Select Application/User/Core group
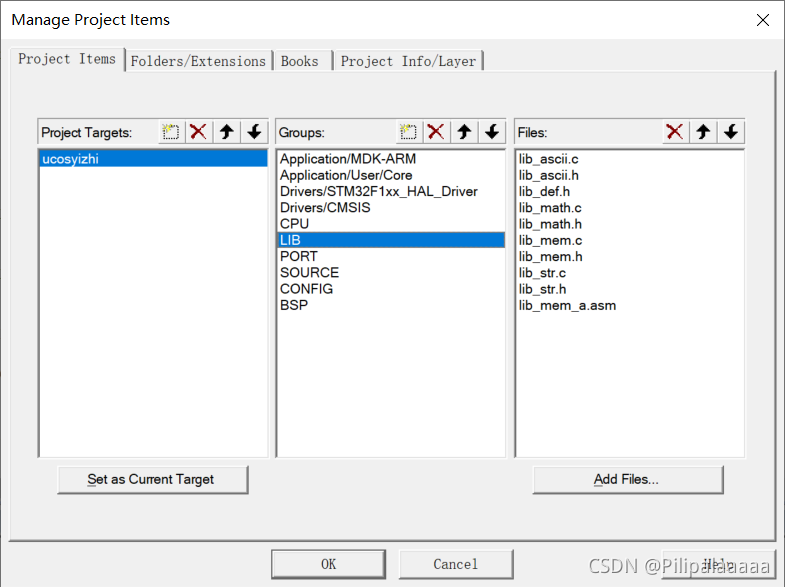 (x=391, y=175)
